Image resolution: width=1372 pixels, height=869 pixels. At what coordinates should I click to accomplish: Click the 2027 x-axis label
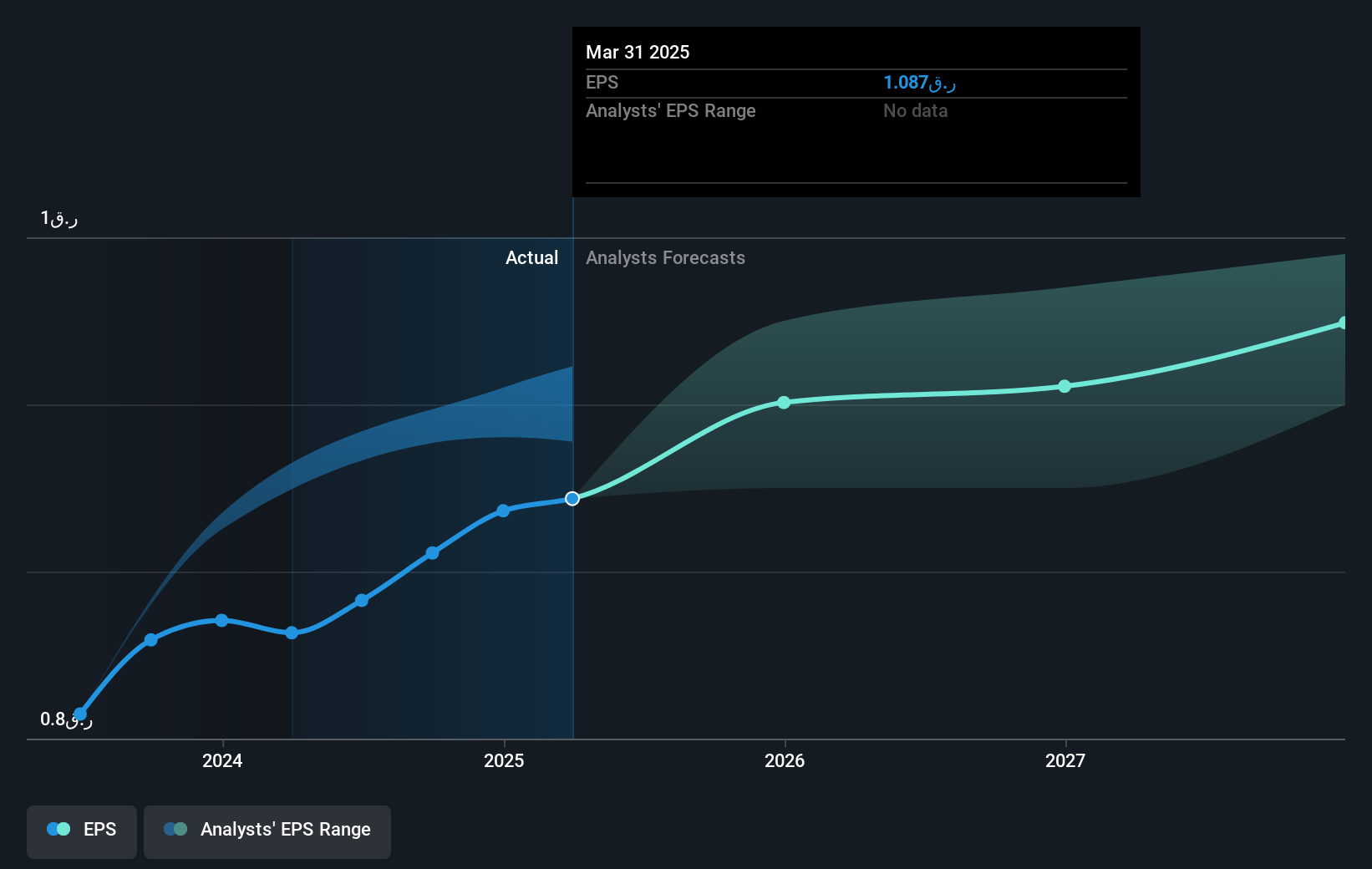[x=1065, y=760]
